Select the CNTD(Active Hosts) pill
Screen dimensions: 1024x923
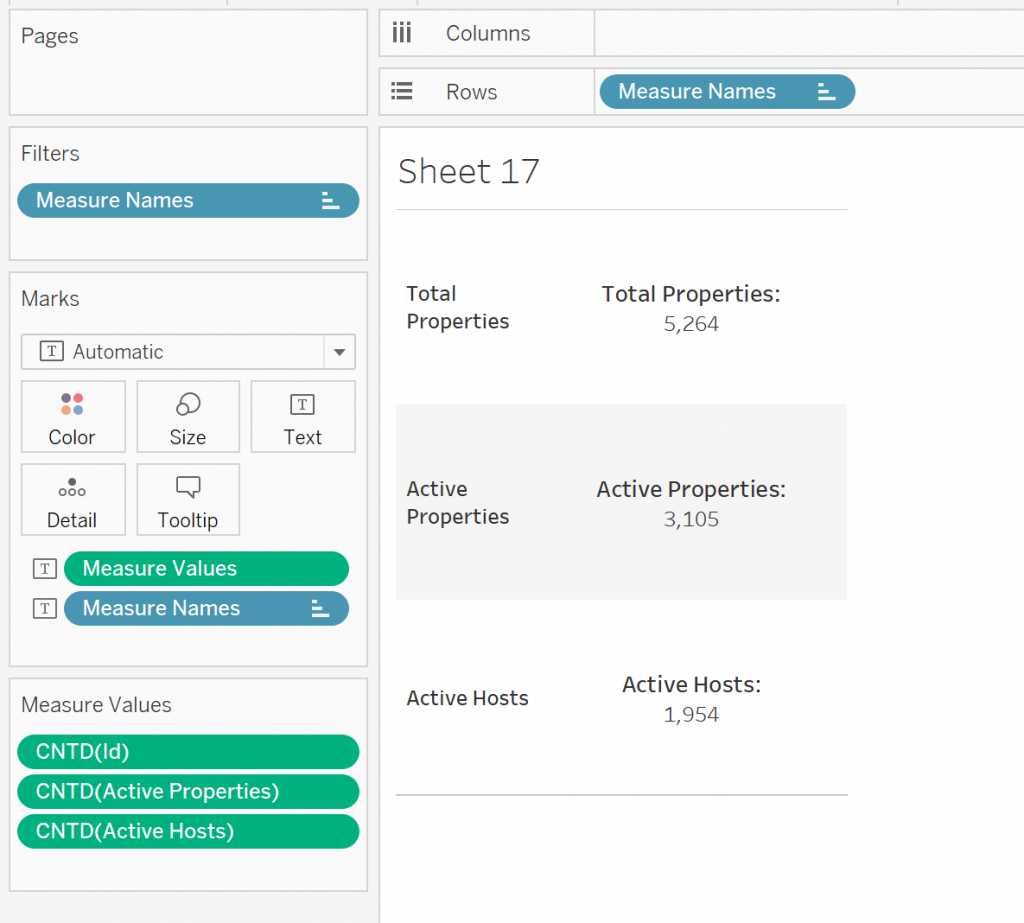(188, 832)
